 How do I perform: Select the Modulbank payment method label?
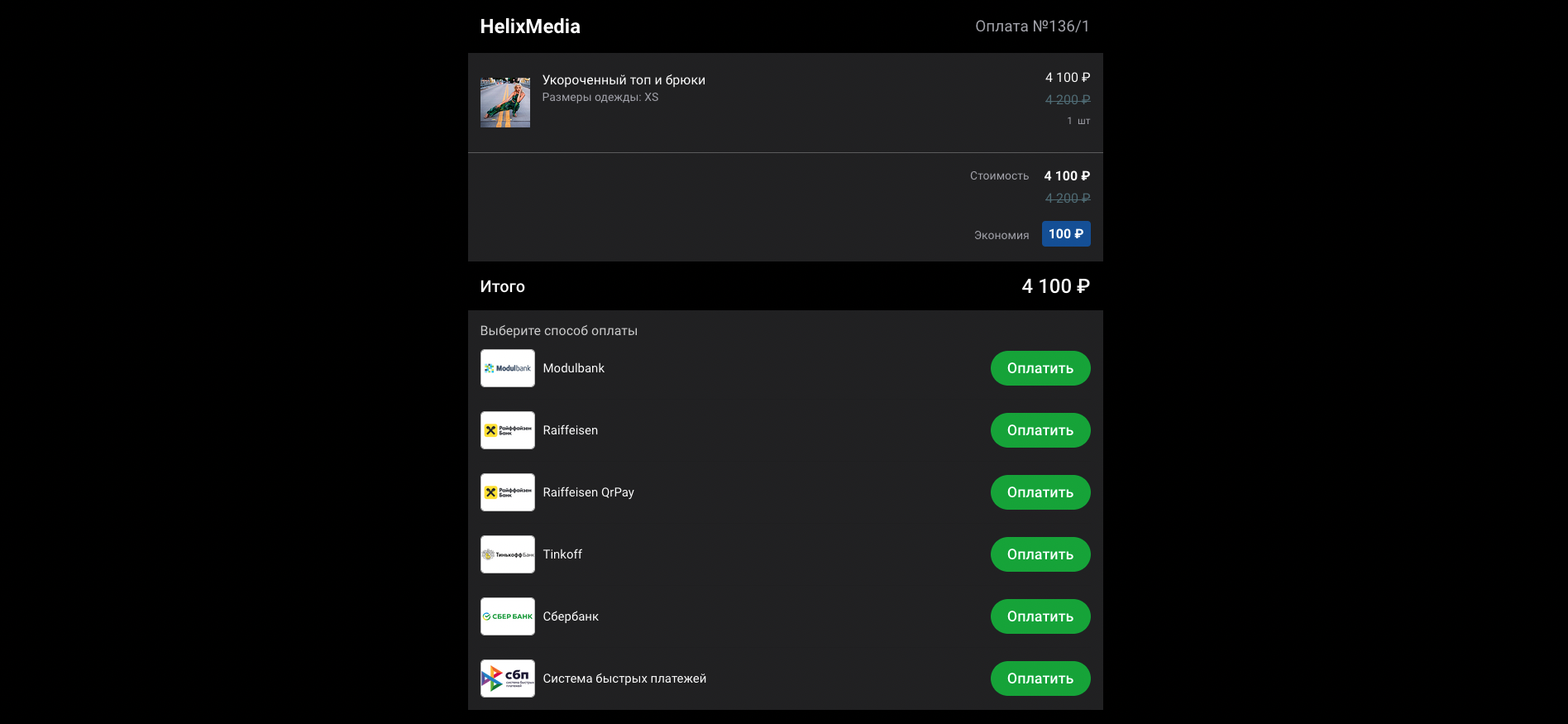pos(573,368)
